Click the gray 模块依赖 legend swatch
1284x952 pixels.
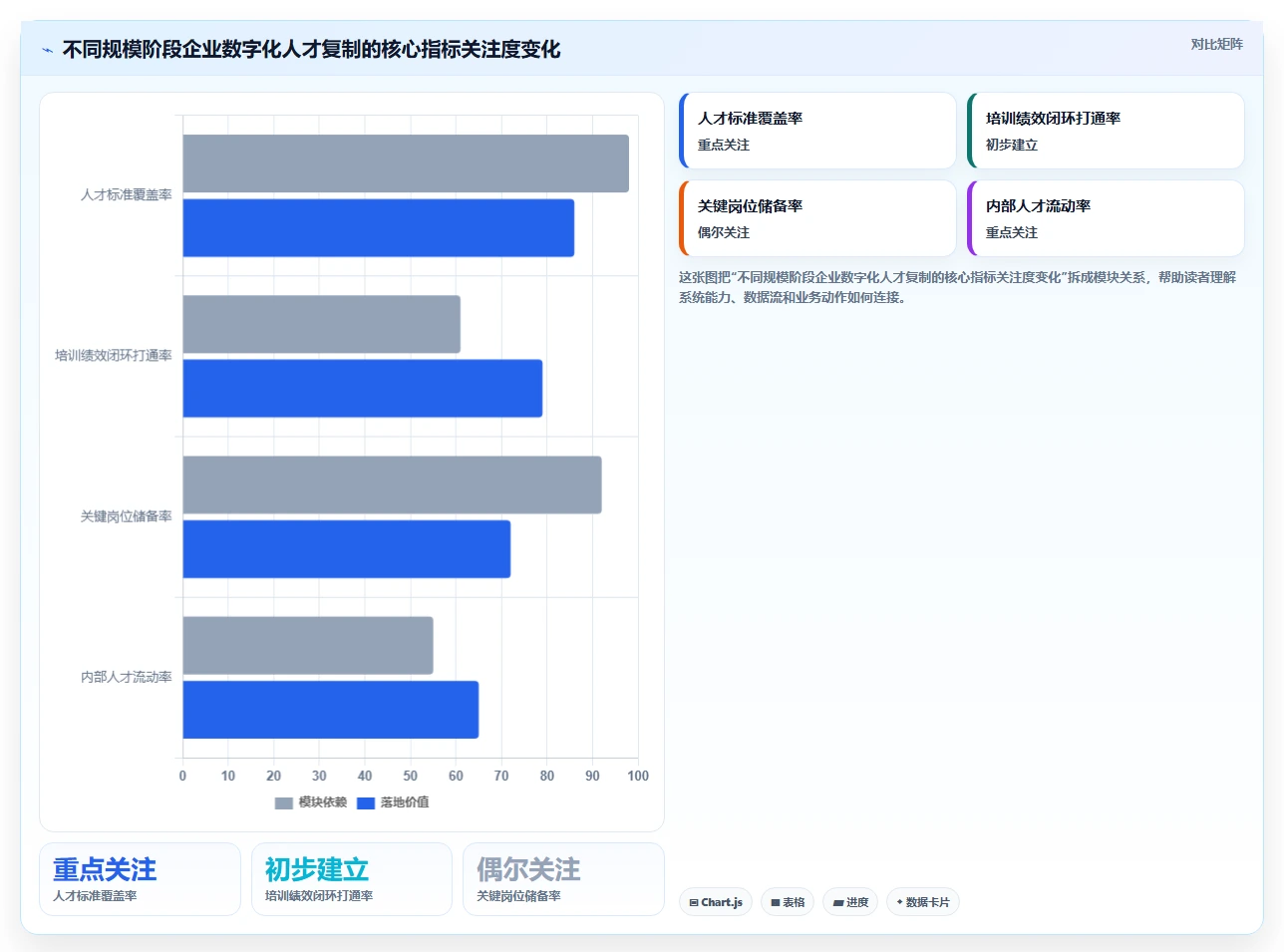[x=284, y=802]
